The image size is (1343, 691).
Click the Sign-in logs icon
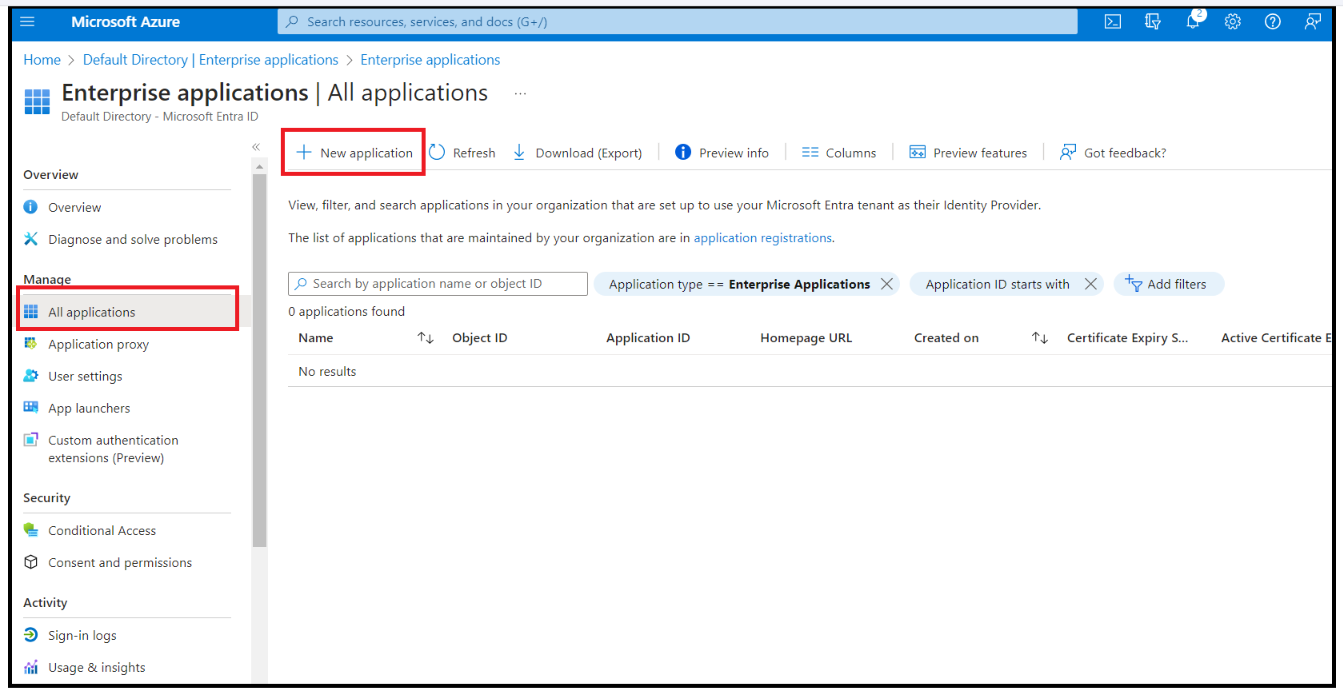tap(31, 635)
